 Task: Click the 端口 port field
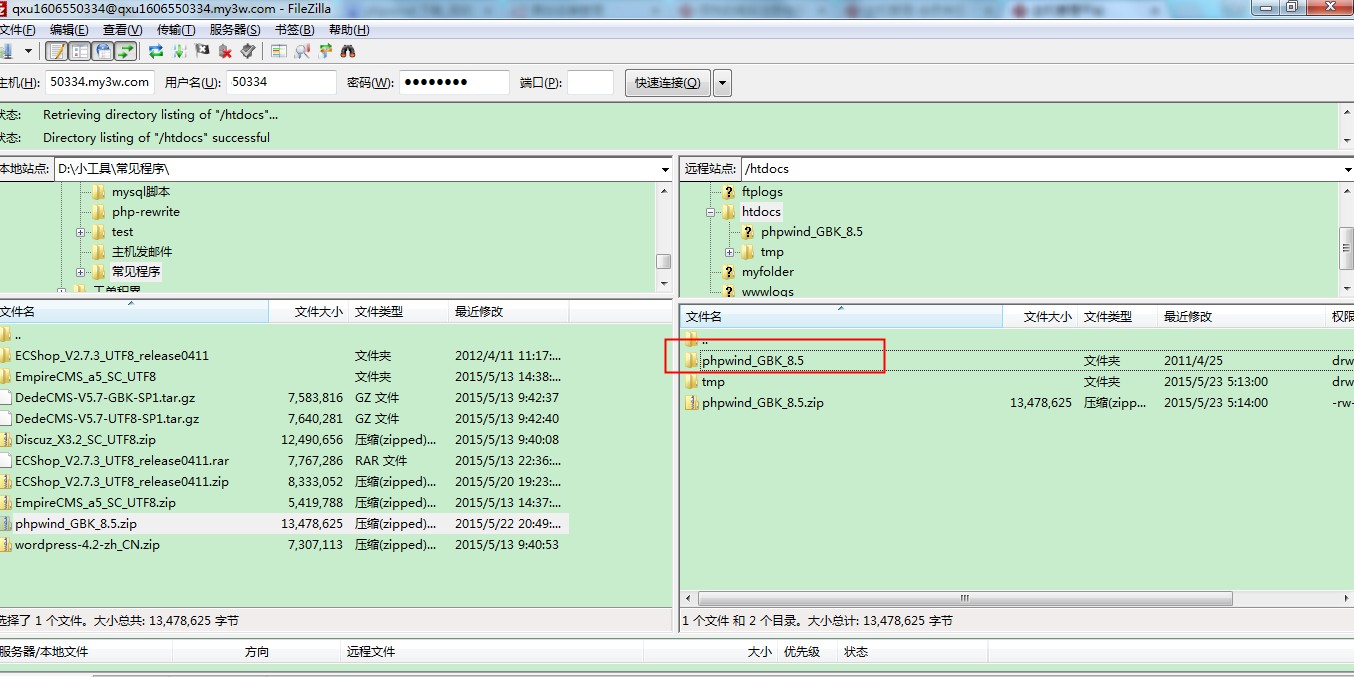(x=590, y=82)
